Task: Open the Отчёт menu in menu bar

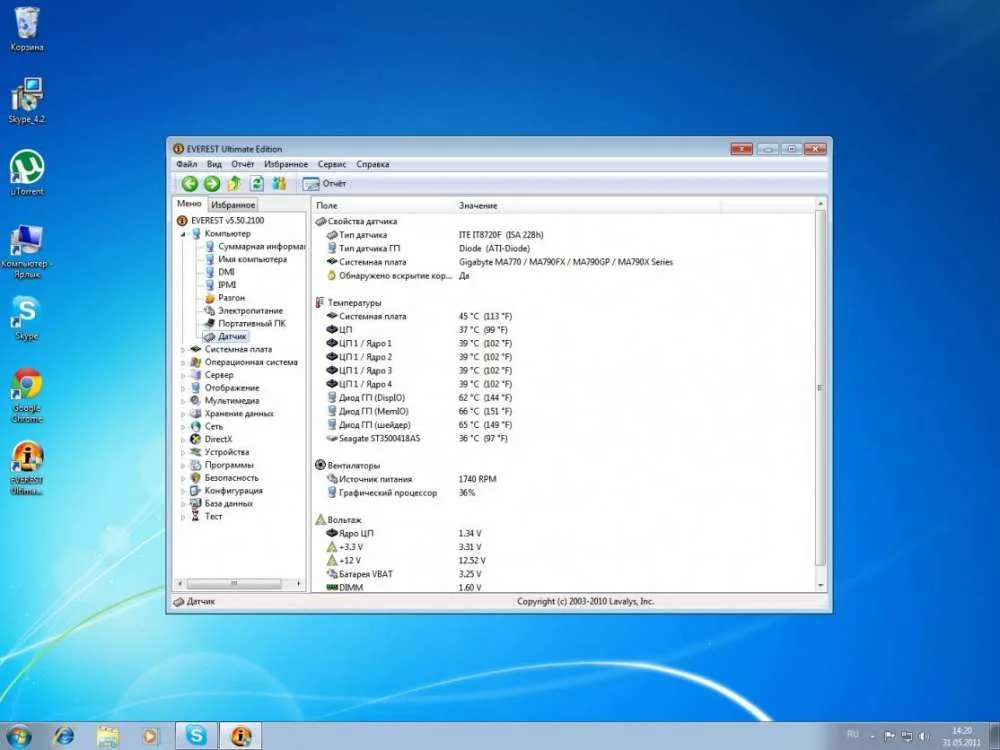Action: point(242,164)
